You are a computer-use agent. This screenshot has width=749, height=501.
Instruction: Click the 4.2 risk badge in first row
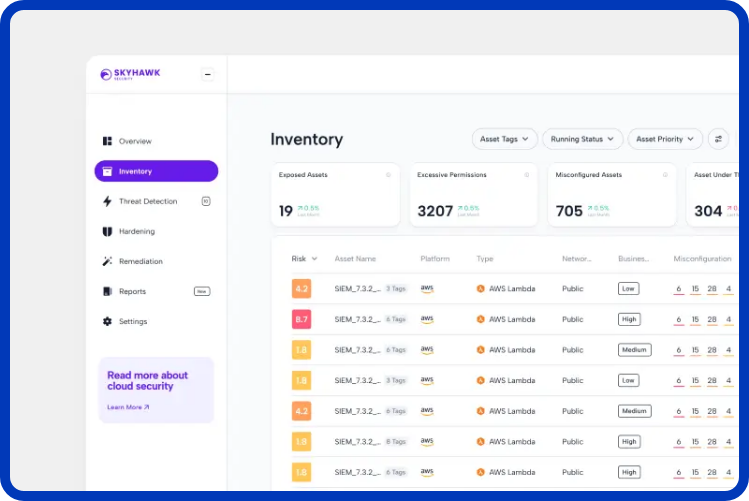pos(301,289)
